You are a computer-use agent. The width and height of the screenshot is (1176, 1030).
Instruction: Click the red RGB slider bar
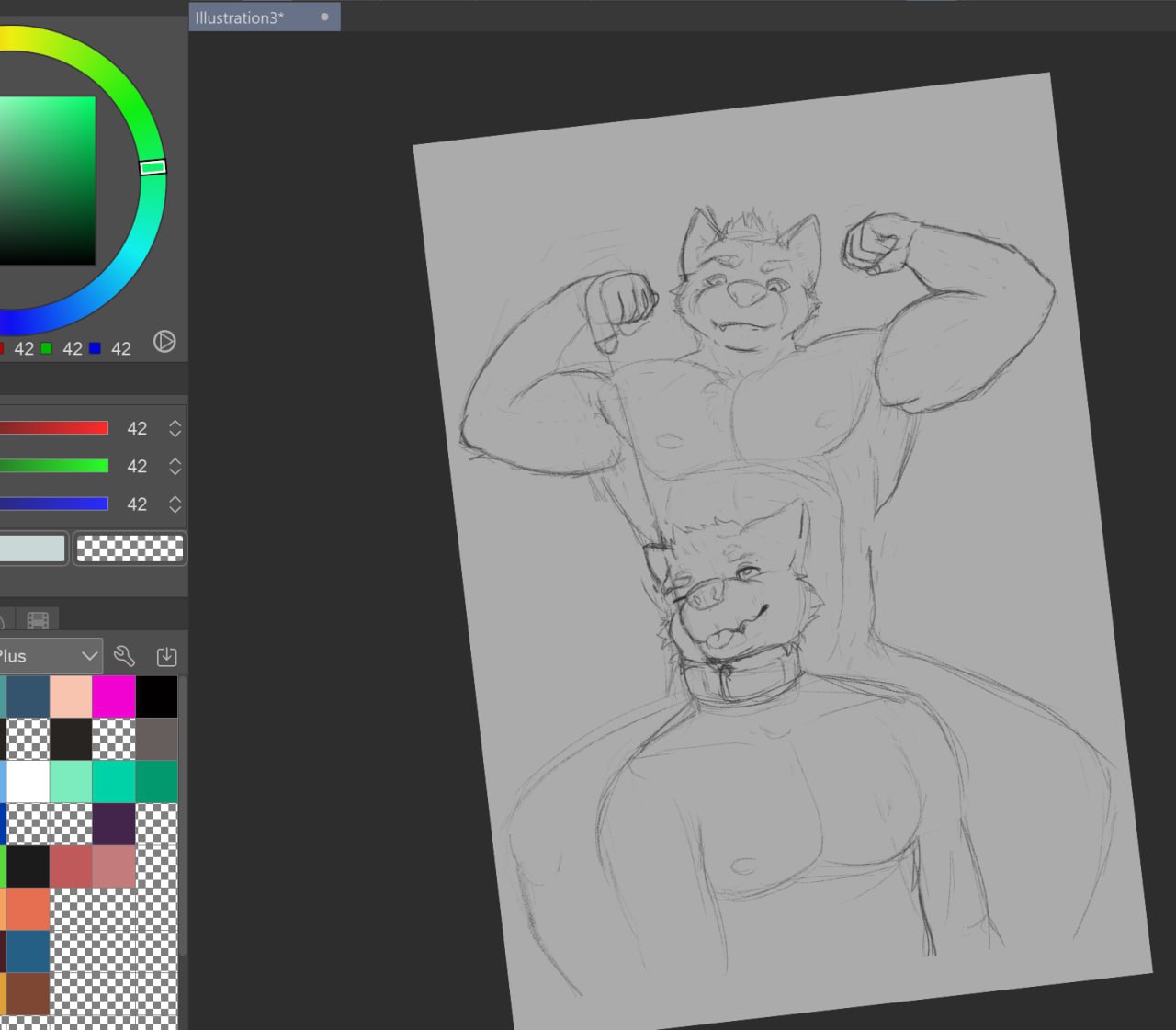[x=54, y=428]
